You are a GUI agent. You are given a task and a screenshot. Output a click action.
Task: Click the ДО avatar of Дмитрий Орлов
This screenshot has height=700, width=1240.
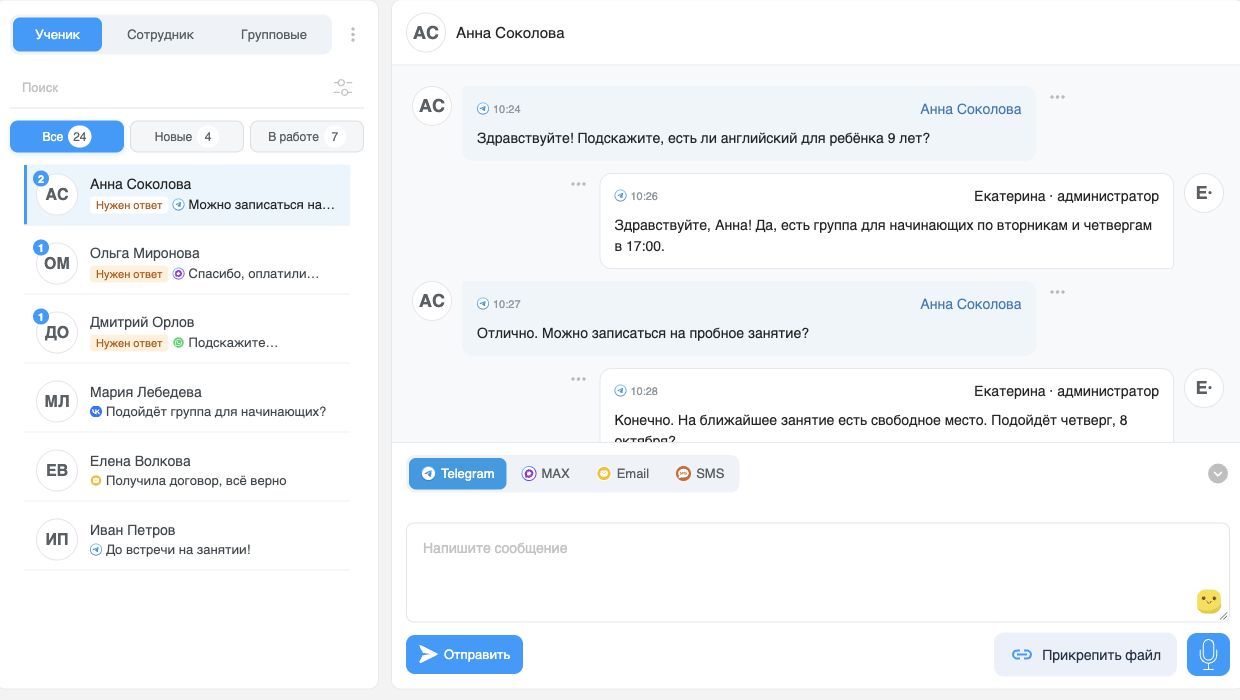point(57,332)
